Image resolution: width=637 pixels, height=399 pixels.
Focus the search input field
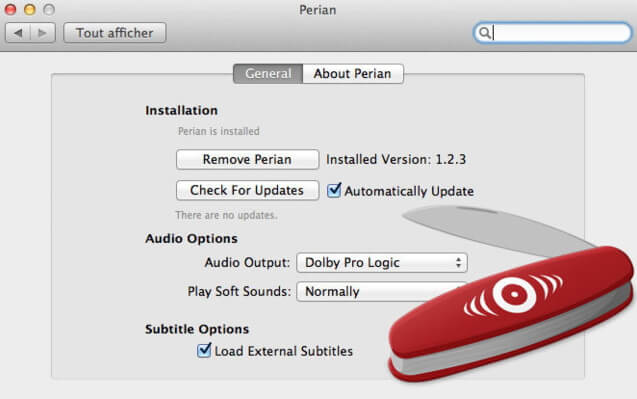(x=552, y=33)
